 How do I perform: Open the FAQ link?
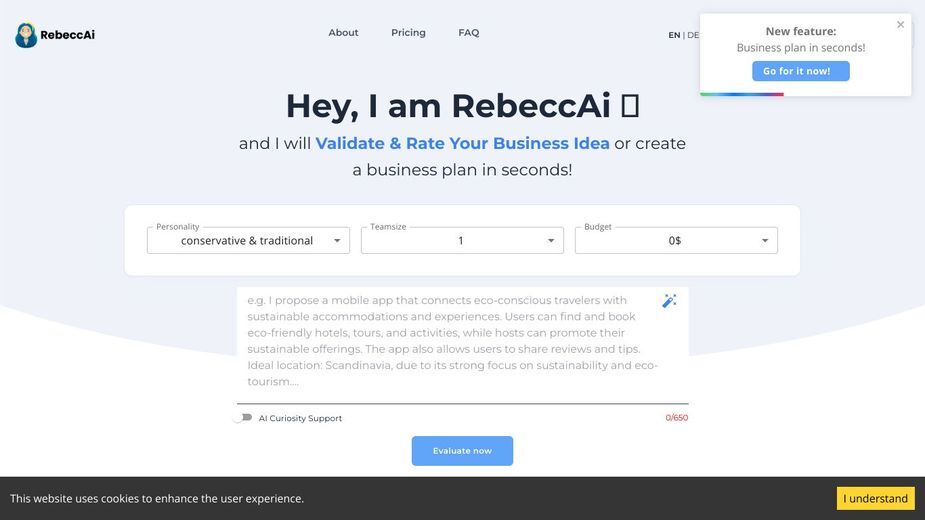pos(468,32)
